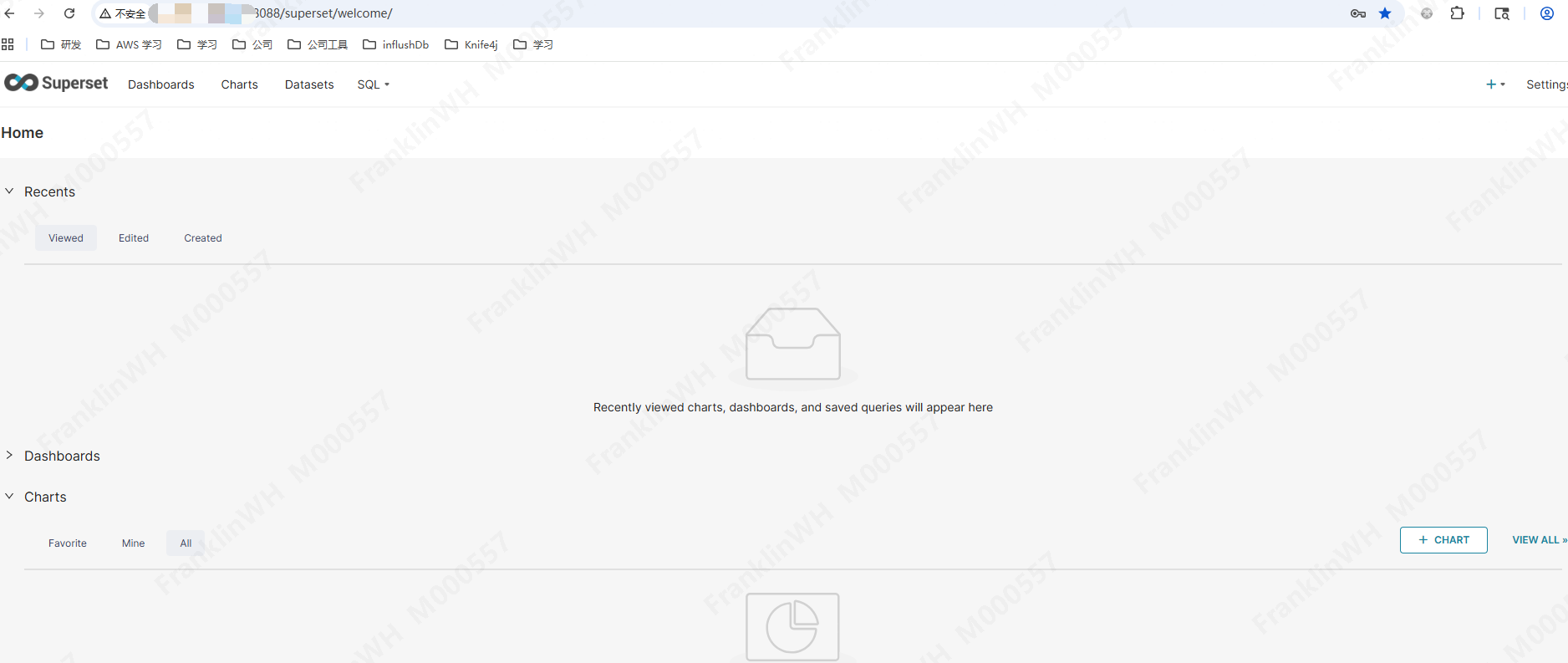Open the Charts menu in navbar
This screenshot has height=663, width=1568.
click(240, 84)
